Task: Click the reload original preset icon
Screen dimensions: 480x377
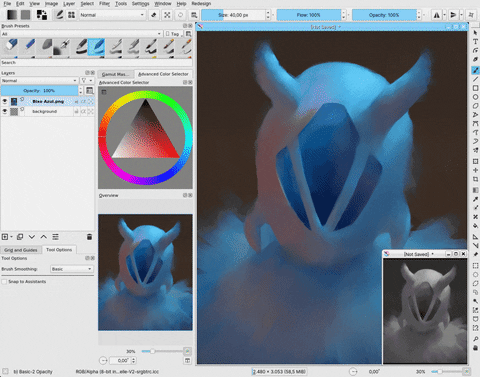Action: [180, 15]
